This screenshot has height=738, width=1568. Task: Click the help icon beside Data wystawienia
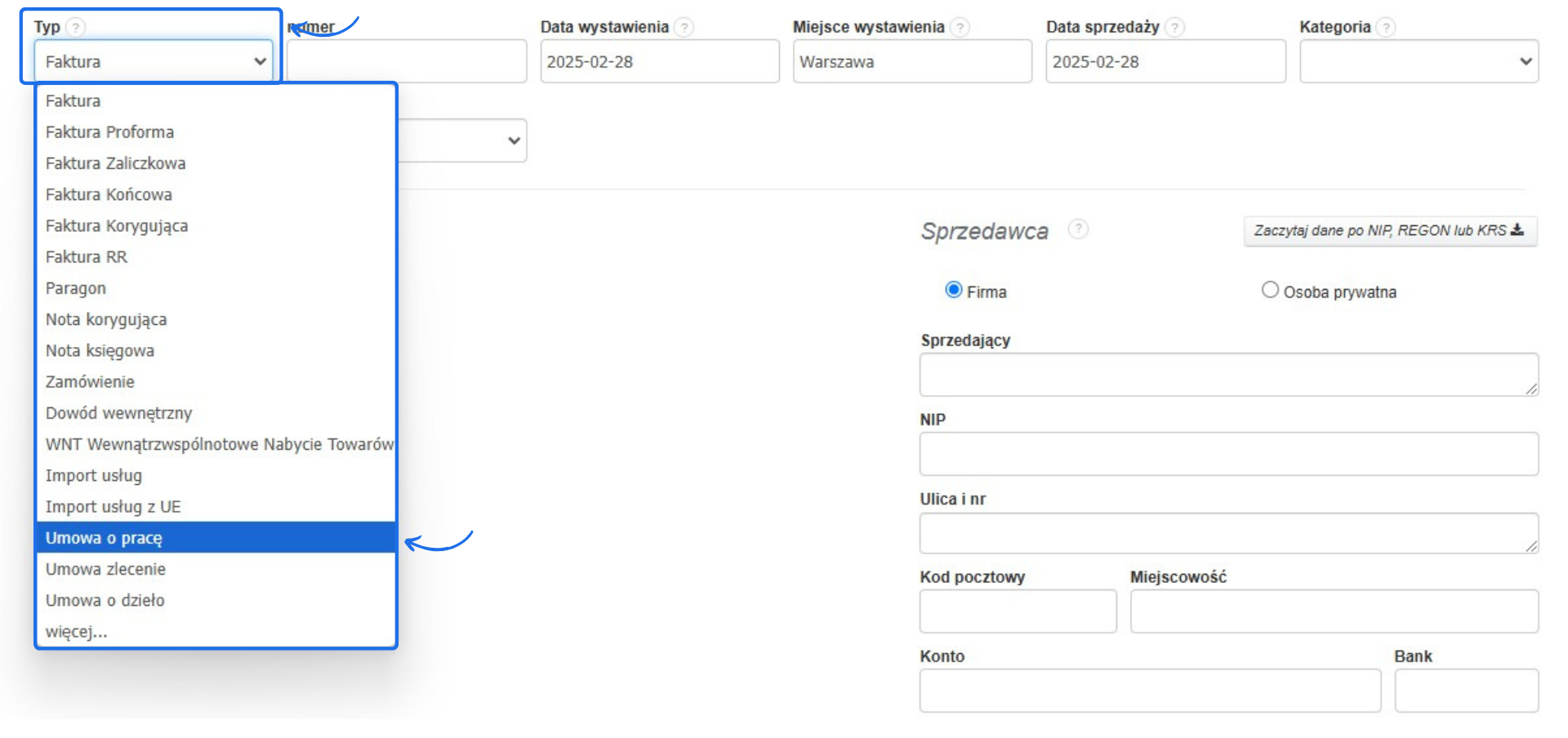pos(684,28)
